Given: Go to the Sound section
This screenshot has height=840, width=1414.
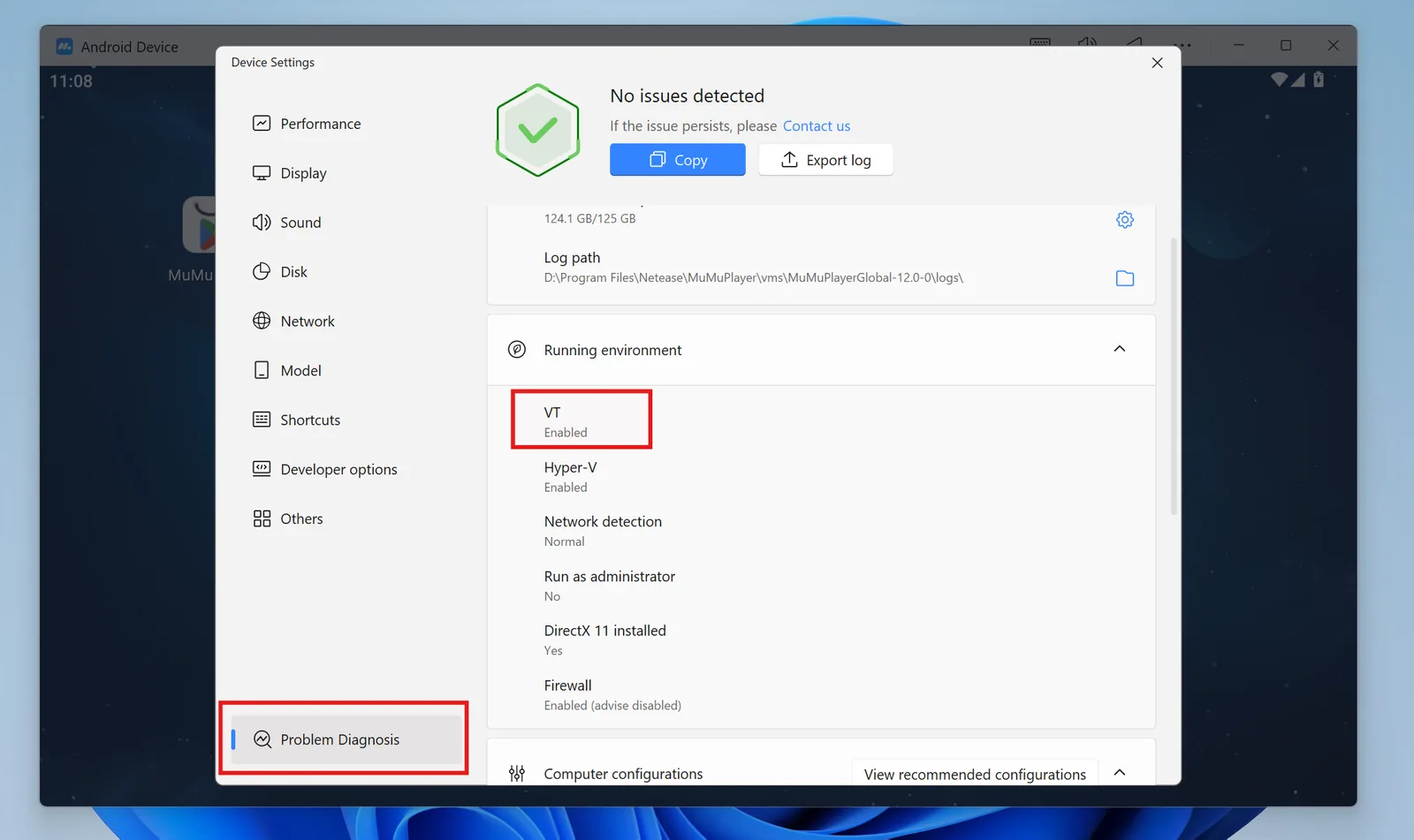Looking at the screenshot, I should pyautogui.click(x=287, y=223).
